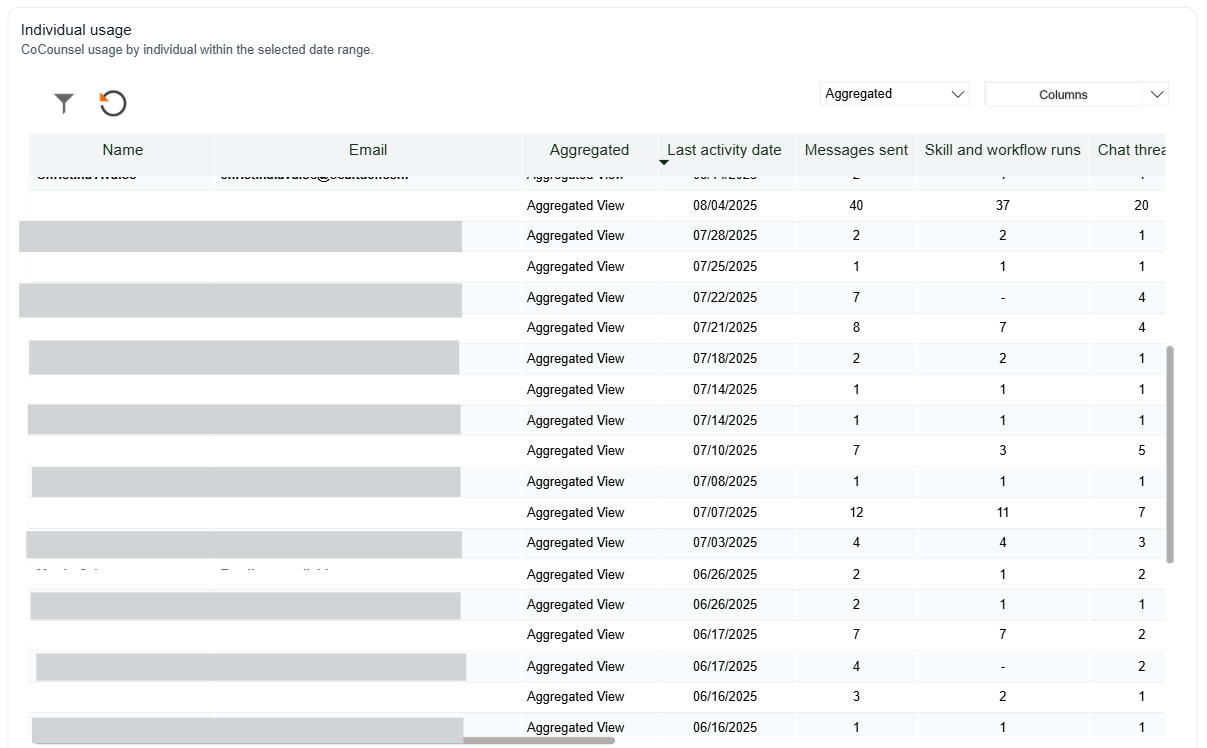Click Aggregated View in the 07/07/2025 row
The image size is (1207, 748).
pyautogui.click(x=575, y=513)
